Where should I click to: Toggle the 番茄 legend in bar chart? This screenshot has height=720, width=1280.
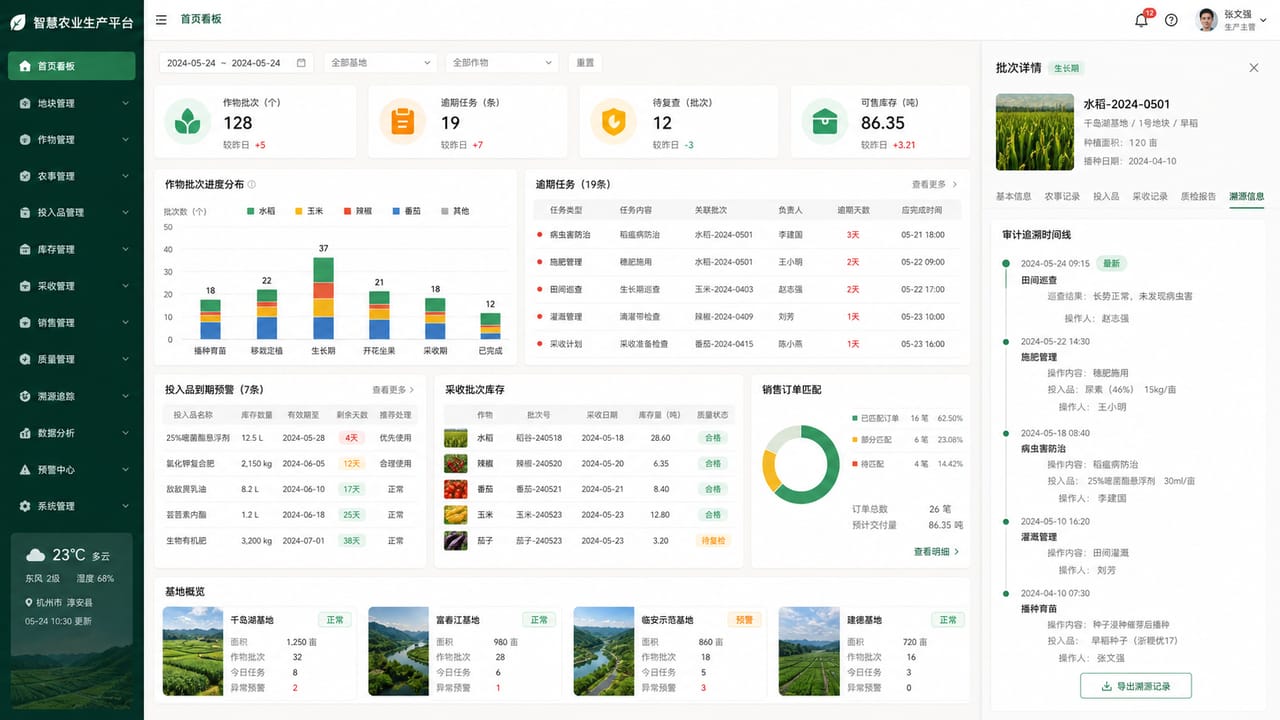pyautogui.click(x=406, y=211)
